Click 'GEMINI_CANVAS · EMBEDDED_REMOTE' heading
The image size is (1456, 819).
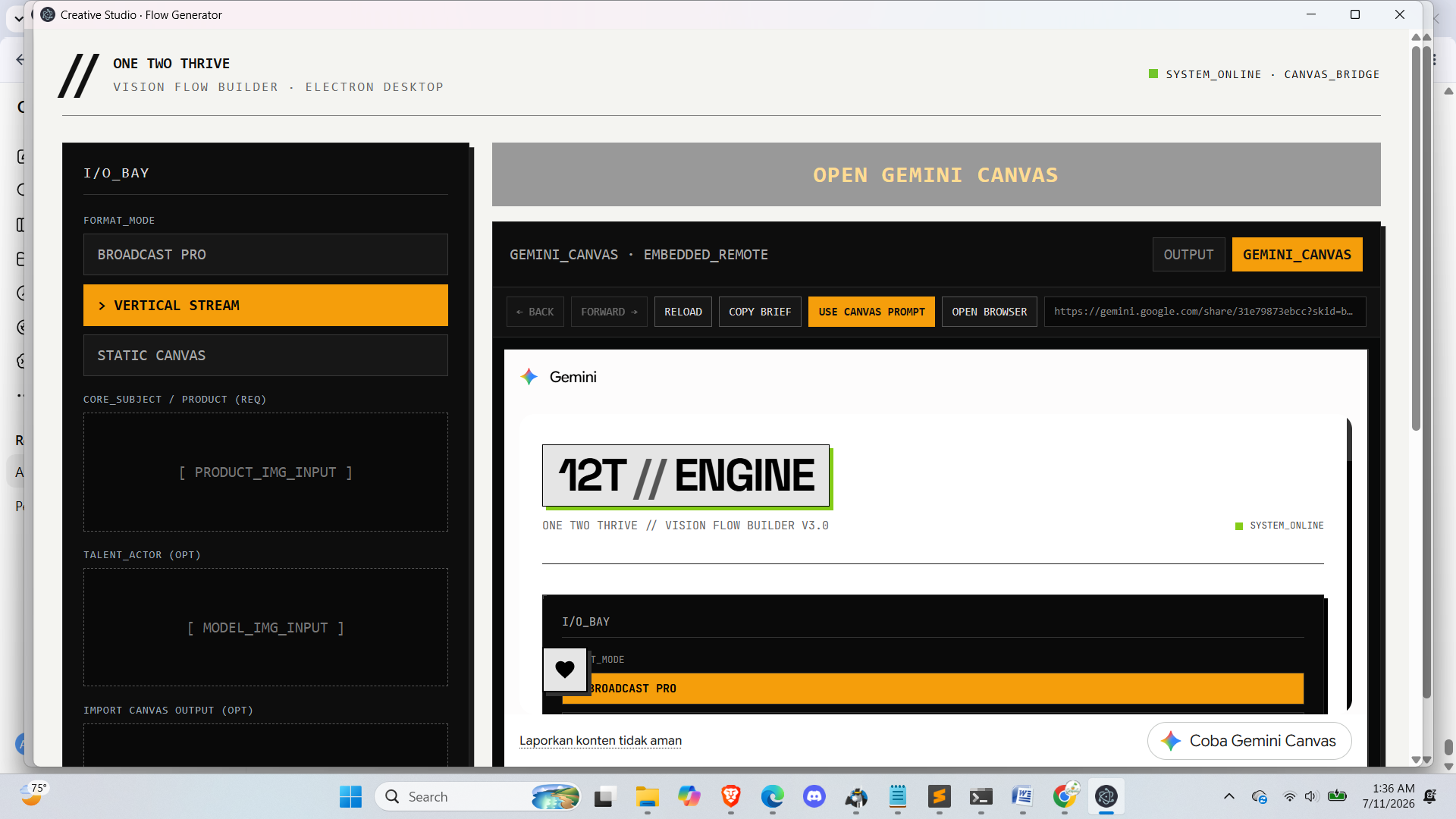coord(639,255)
